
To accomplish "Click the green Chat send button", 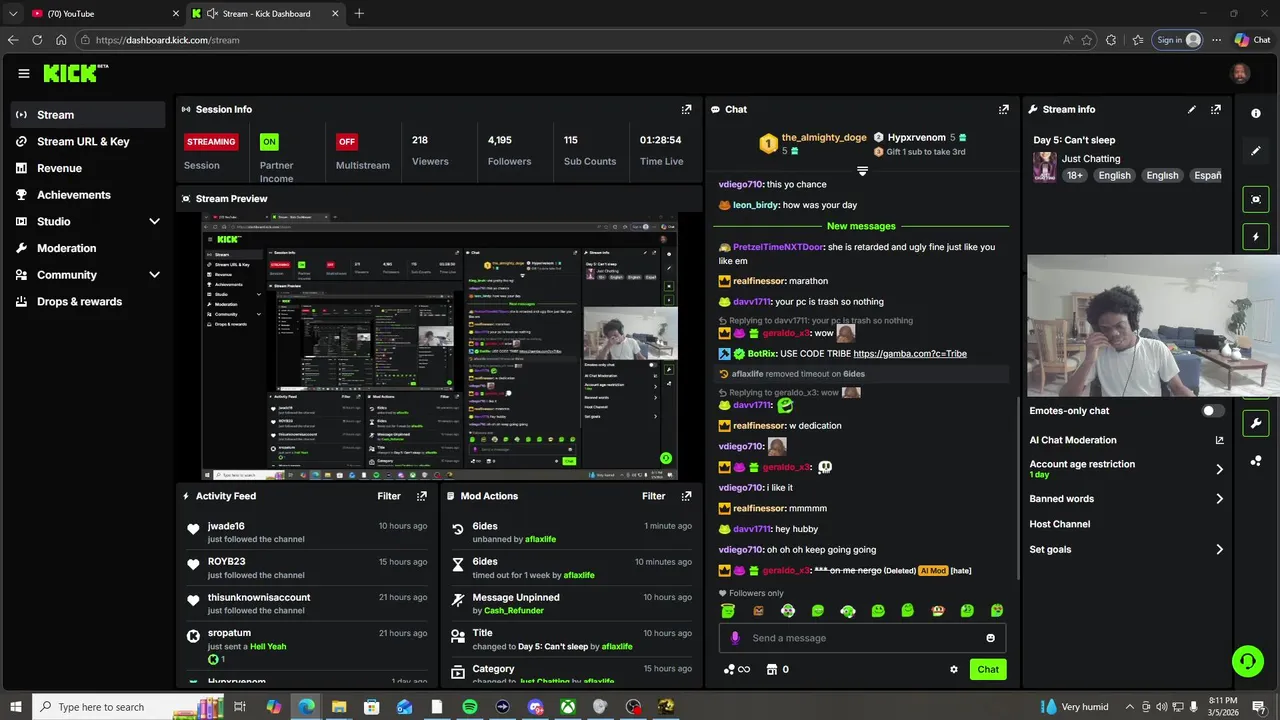I will coord(988,669).
